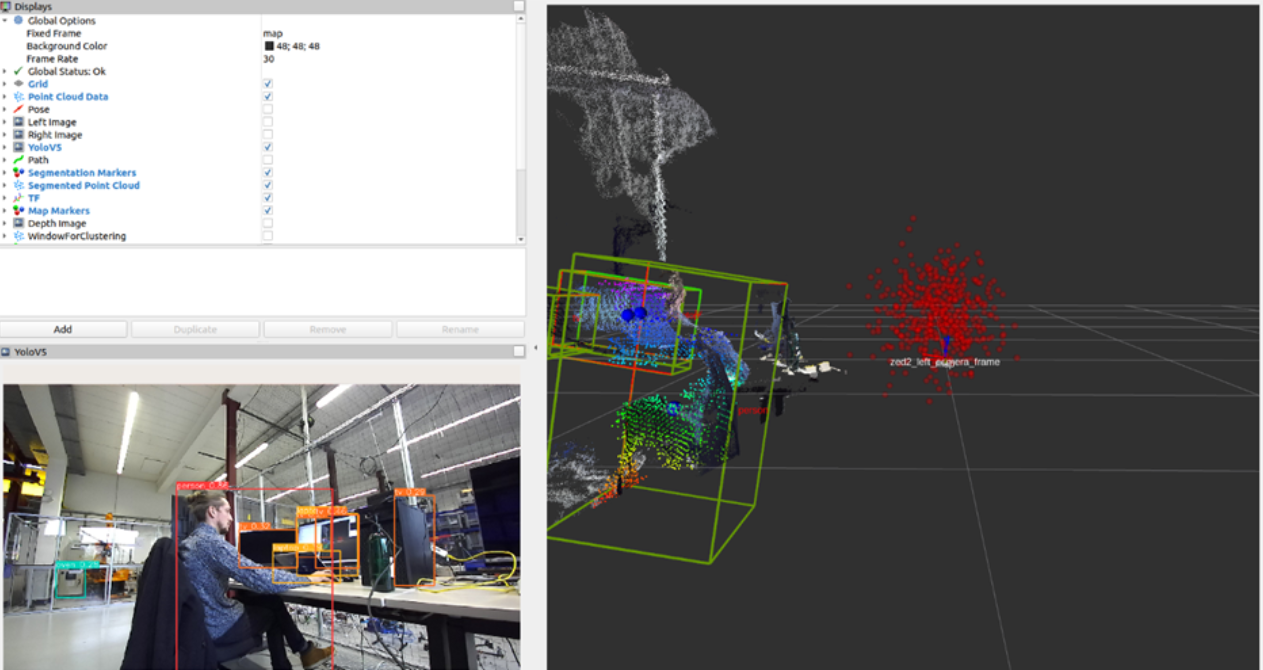Click the green Path display icon
Image resolution: width=1263 pixels, height=670 pixels.
click(x=18, y=160)
